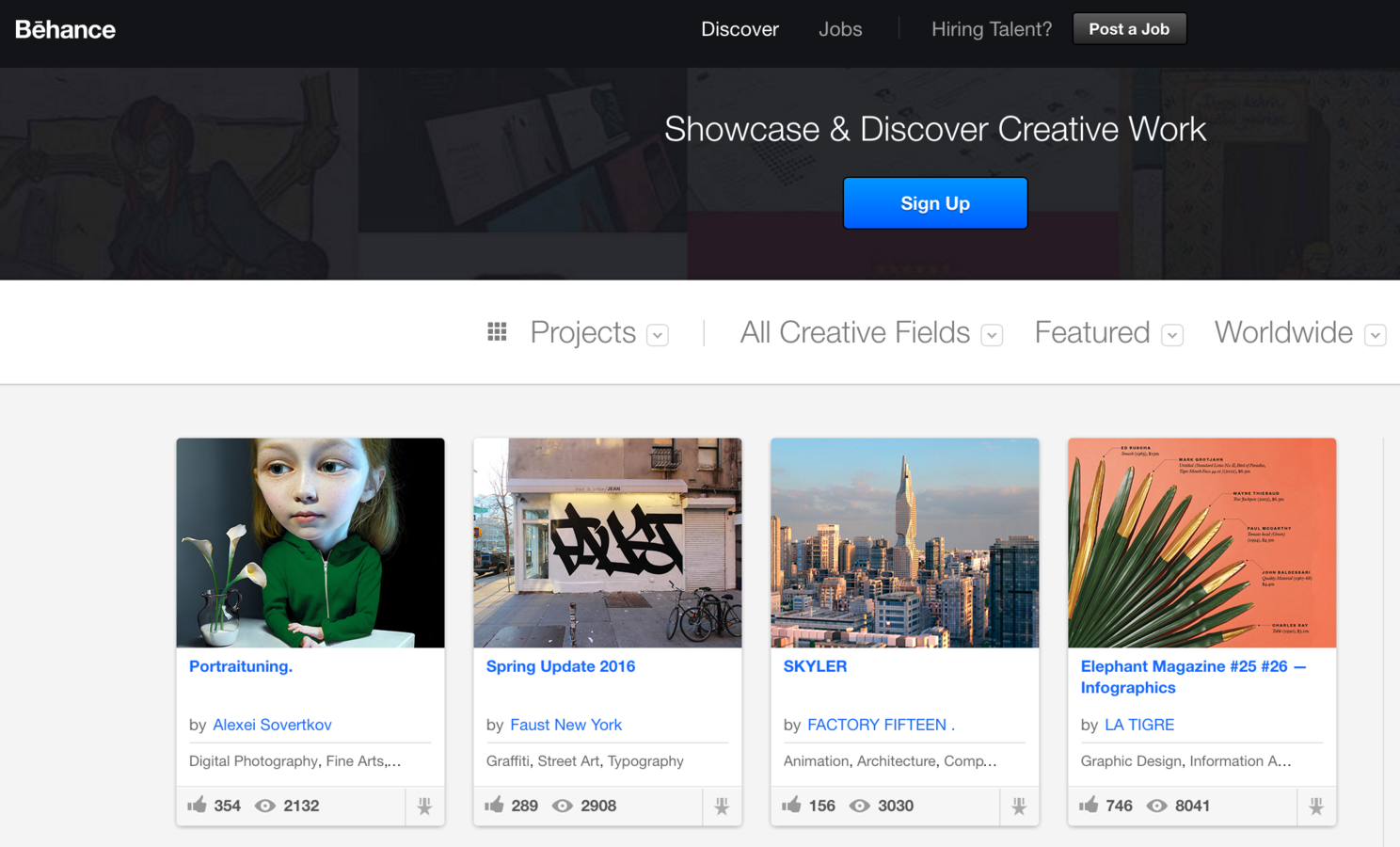Click thumbs-up icon on SKYLER card
This screenshot has height=847, width=1400.
coord(791,805)
